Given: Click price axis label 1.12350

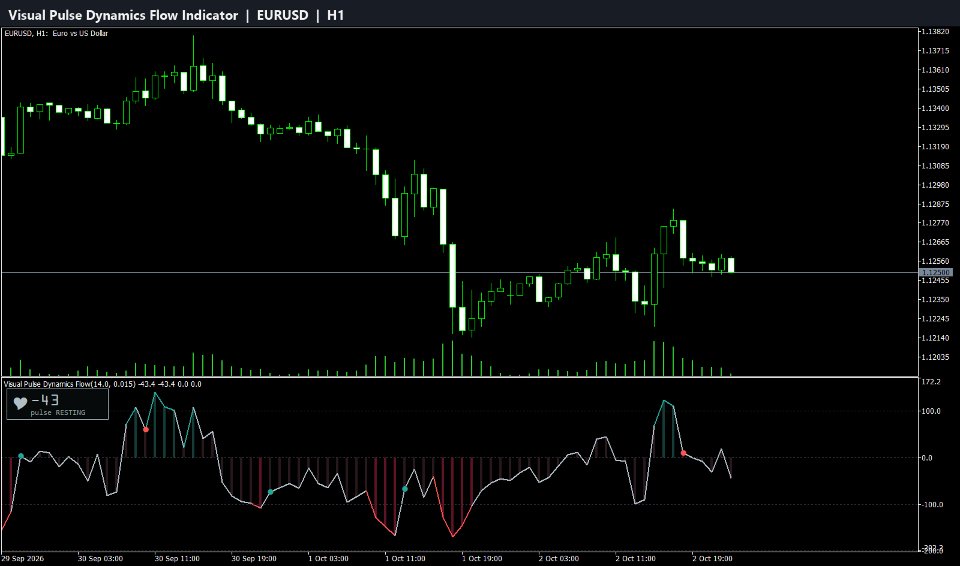Looking at the screenshot, I should [935, 300].
